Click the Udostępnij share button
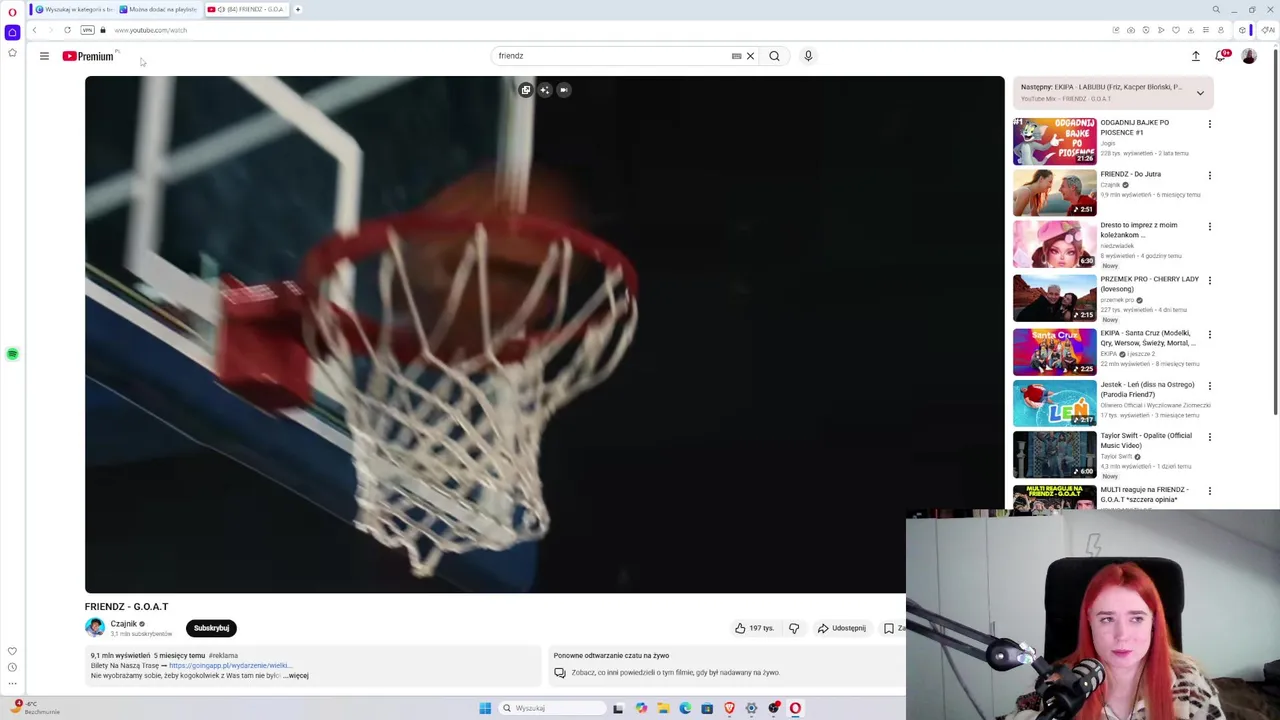 pos(841,628)
